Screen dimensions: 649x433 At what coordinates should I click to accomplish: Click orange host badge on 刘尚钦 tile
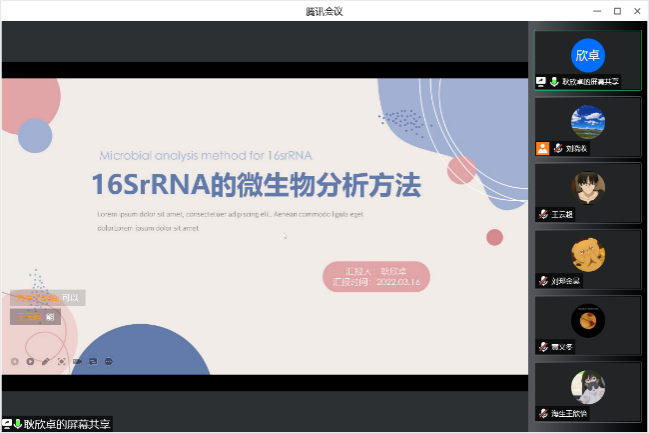point(542,148)
